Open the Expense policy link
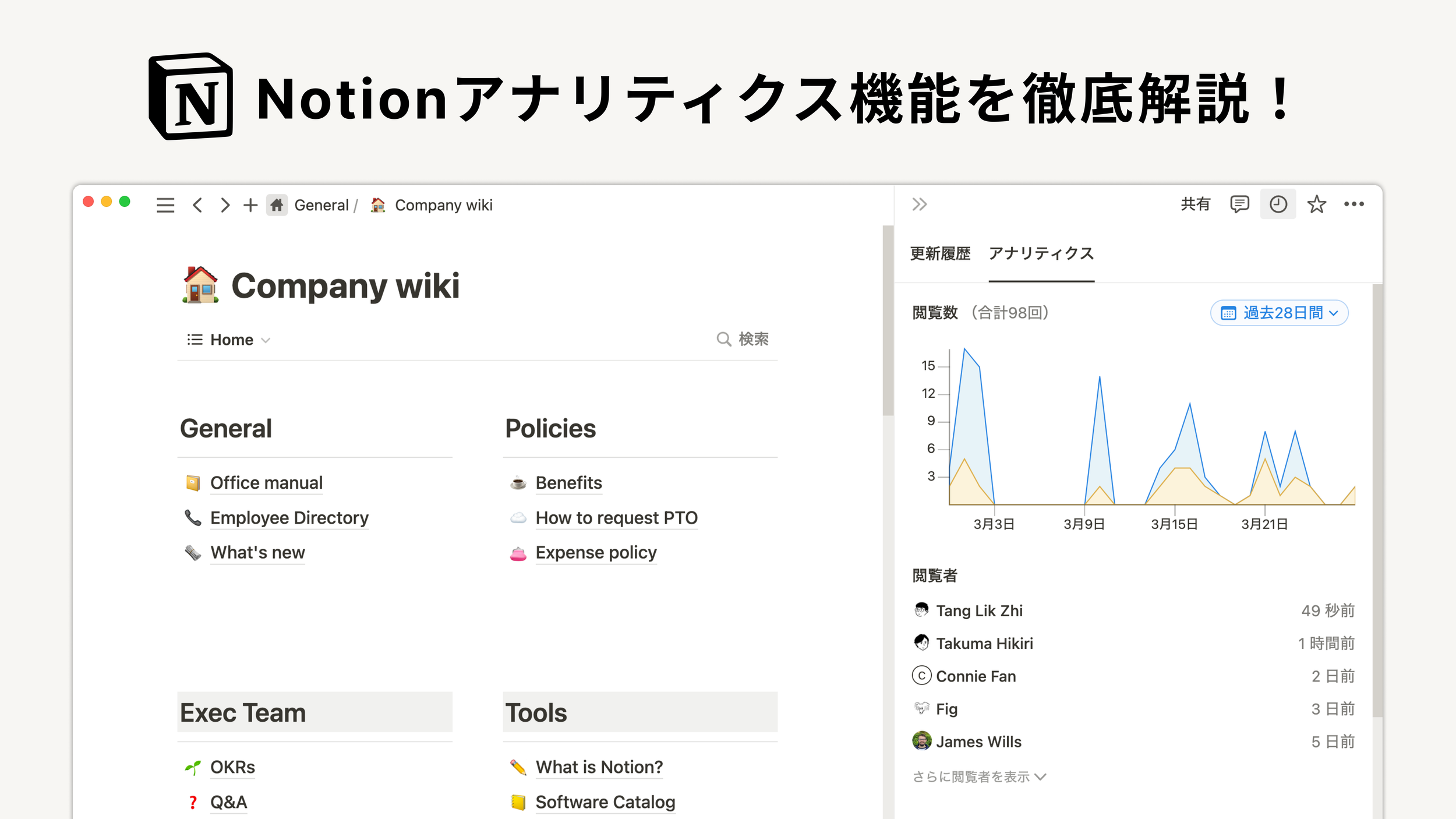The image size is (1456, 819). [596, 553]
